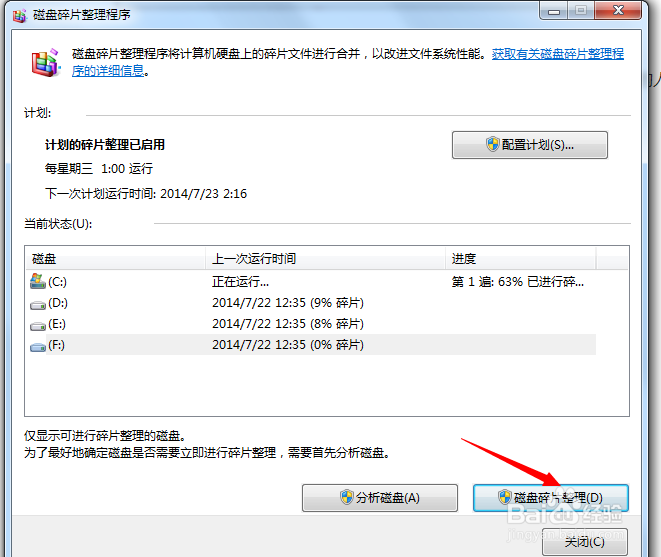Click the large defragmenter icon beside the description
Screen dimensions: 661x557
coord(46,62)
